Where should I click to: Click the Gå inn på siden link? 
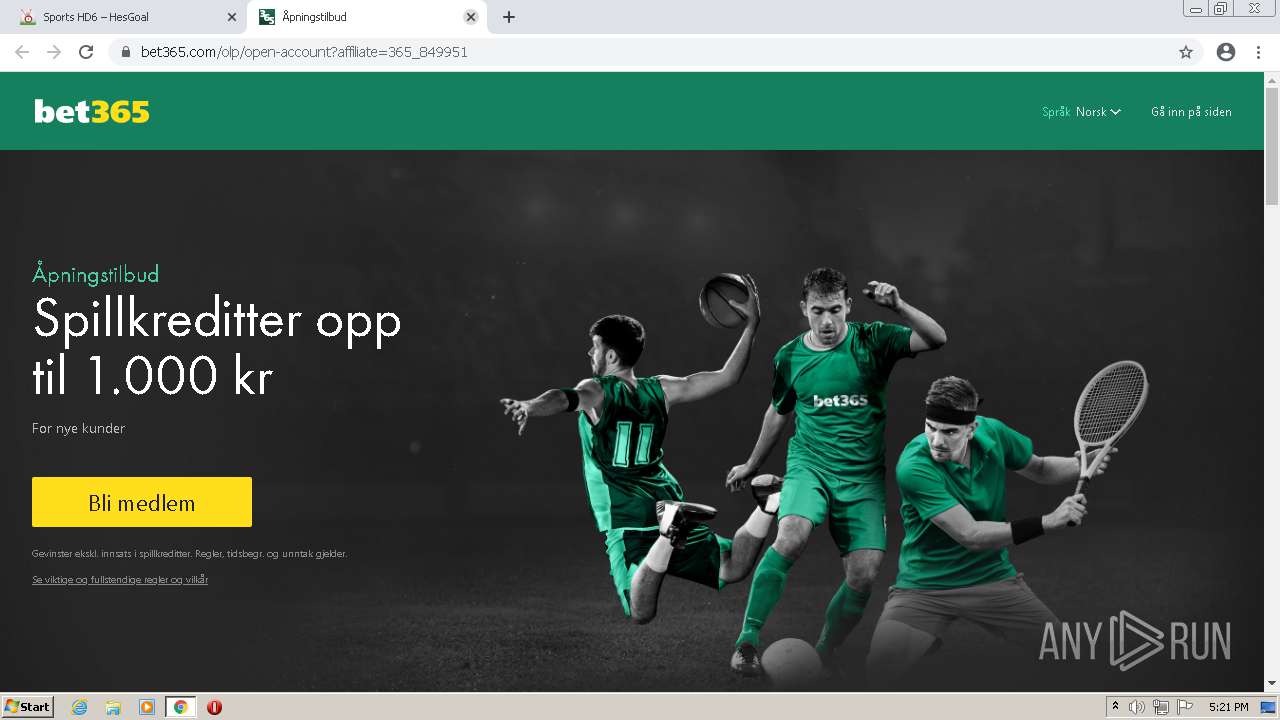pyautogui.click(x=1191, y=112)
